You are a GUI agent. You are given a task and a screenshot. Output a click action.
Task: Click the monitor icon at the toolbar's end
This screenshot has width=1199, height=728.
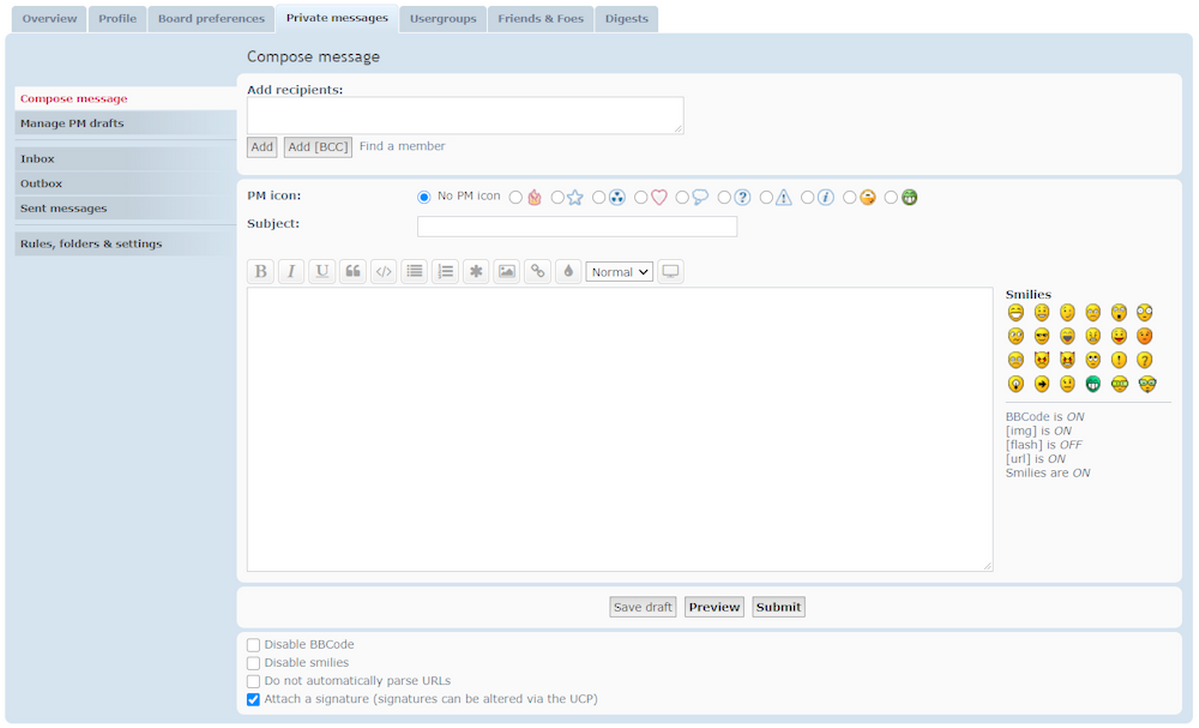tap(671, 271)
